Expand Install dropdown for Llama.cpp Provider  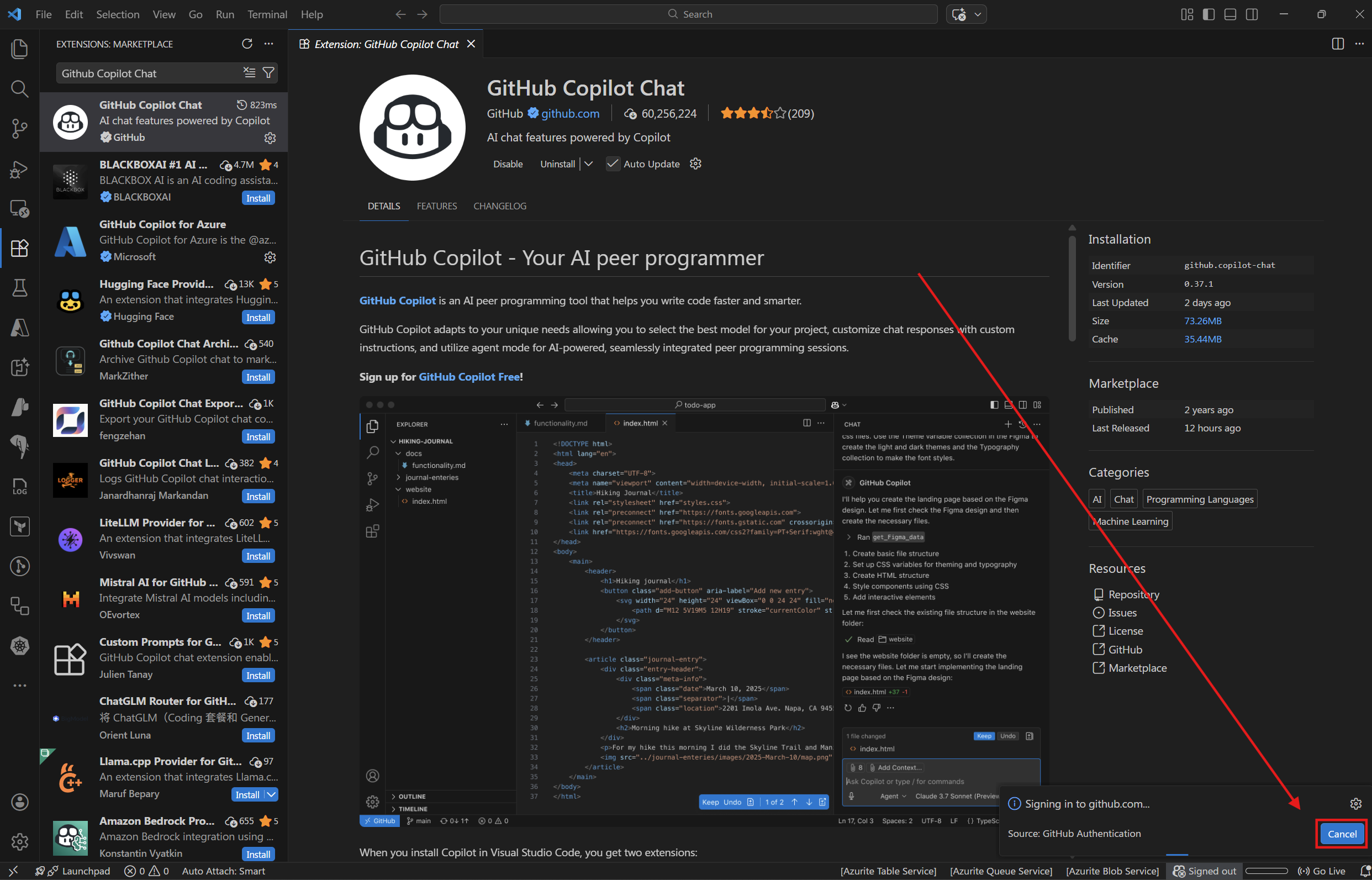(x=271, y=795)
